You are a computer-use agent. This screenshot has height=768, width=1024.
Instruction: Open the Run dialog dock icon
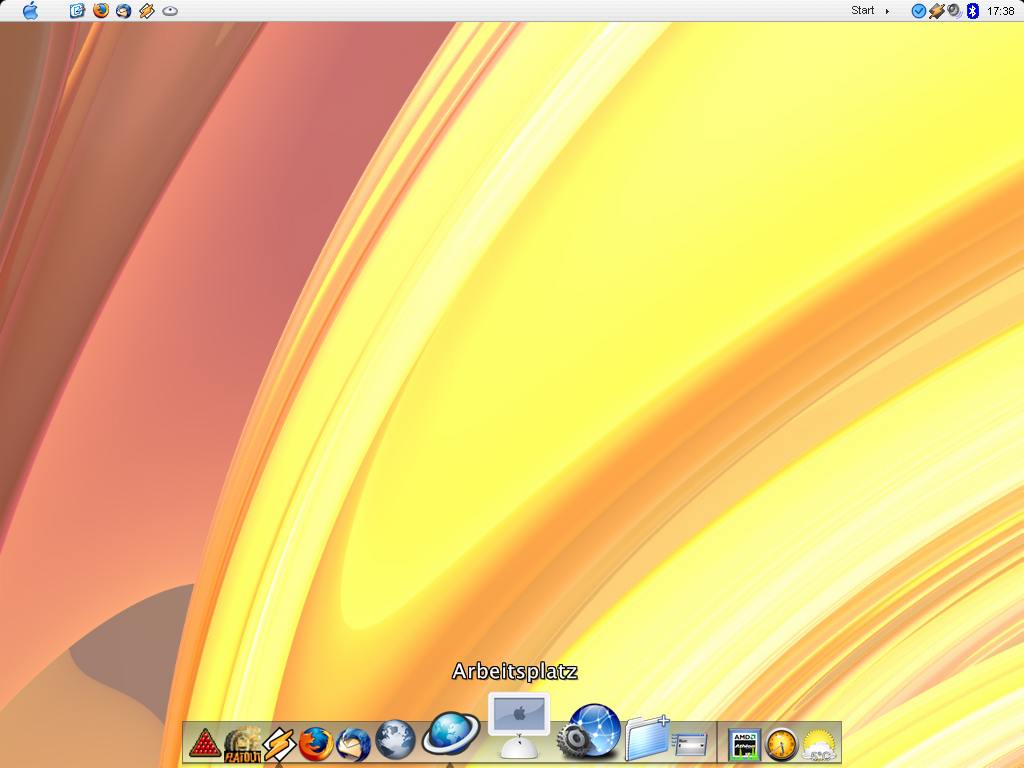coord(690,744)
